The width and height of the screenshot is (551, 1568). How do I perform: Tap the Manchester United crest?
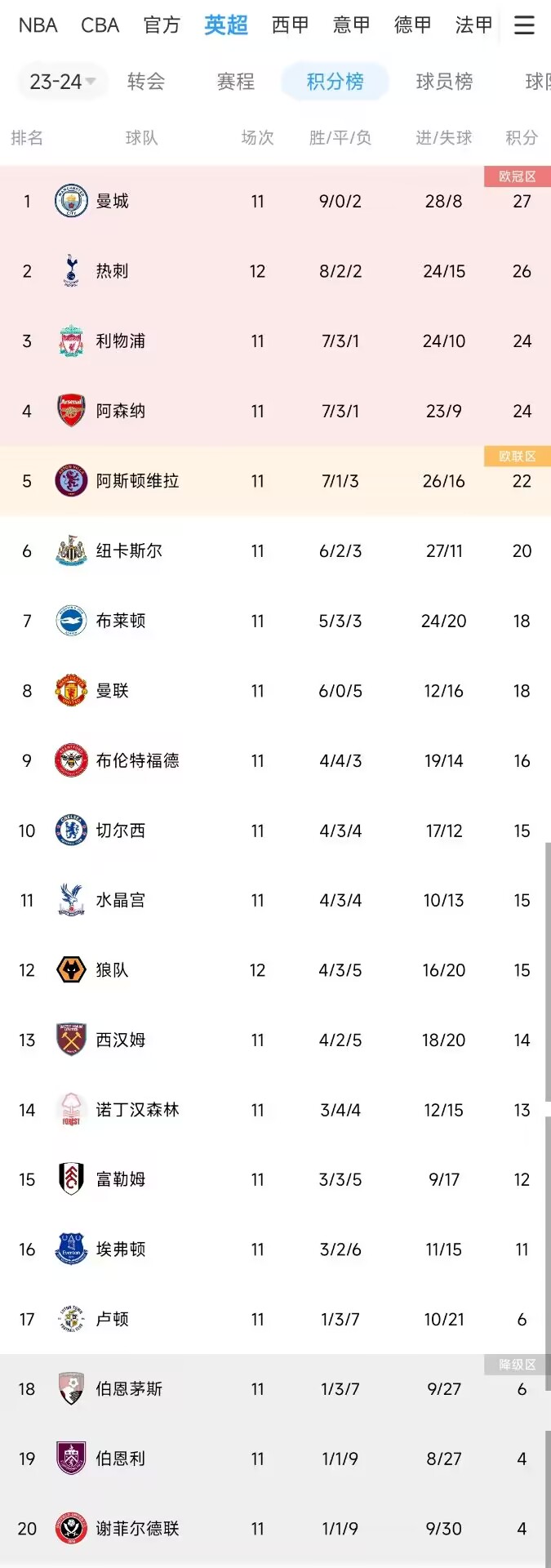(x=71, y=691)
